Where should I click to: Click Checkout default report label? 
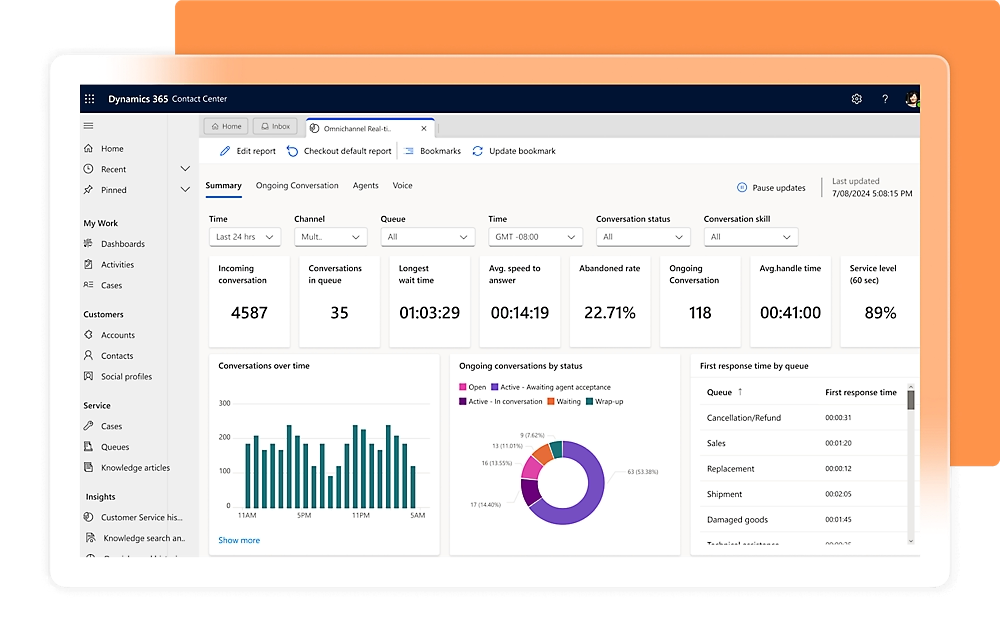pyautogui.click(x=348, y=151)
